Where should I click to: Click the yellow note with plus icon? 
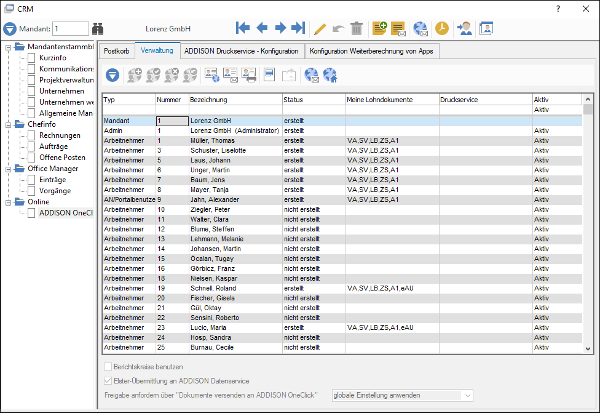point(380,28)
